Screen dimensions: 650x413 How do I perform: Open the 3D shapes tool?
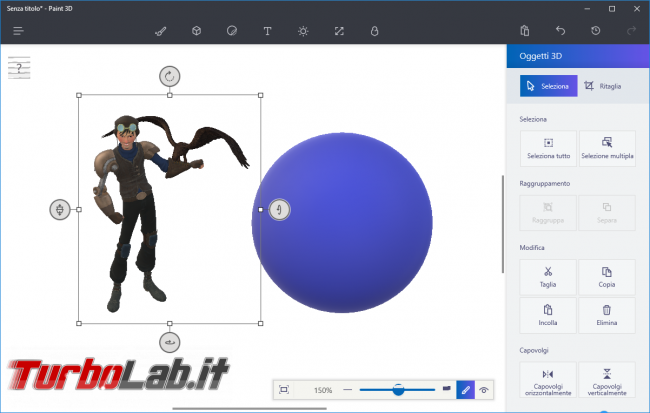[x=196, y=31]
